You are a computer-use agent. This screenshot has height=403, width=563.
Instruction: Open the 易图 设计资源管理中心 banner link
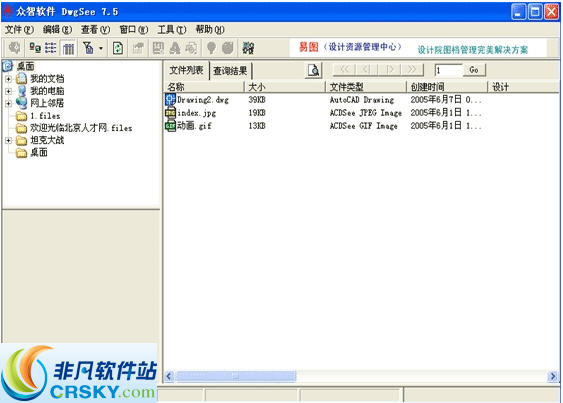click(350, 47)
